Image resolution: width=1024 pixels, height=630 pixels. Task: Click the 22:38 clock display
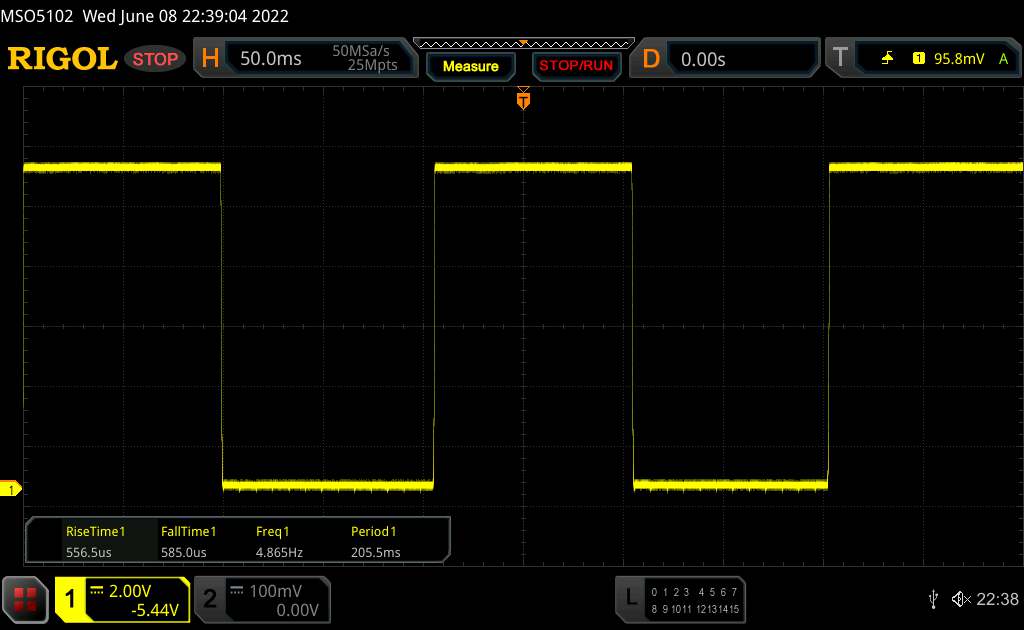click(997, 599)
